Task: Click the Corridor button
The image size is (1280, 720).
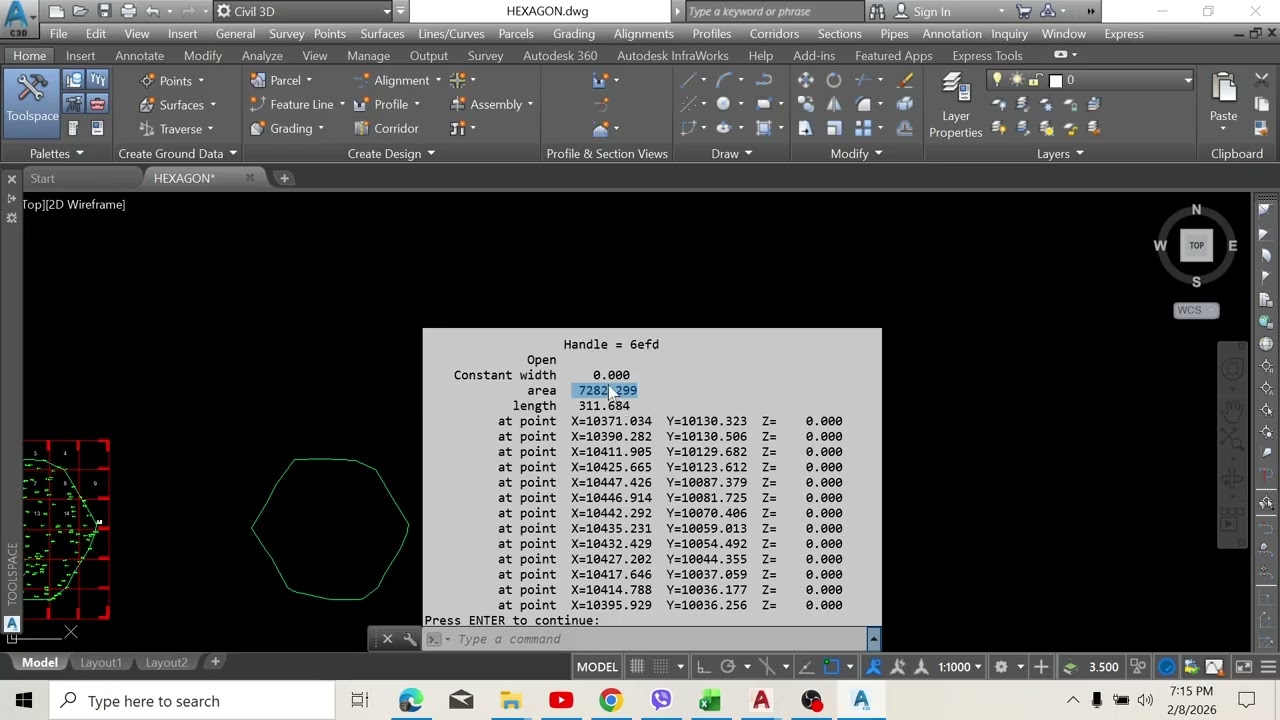Action: click(x=387, y=128)
